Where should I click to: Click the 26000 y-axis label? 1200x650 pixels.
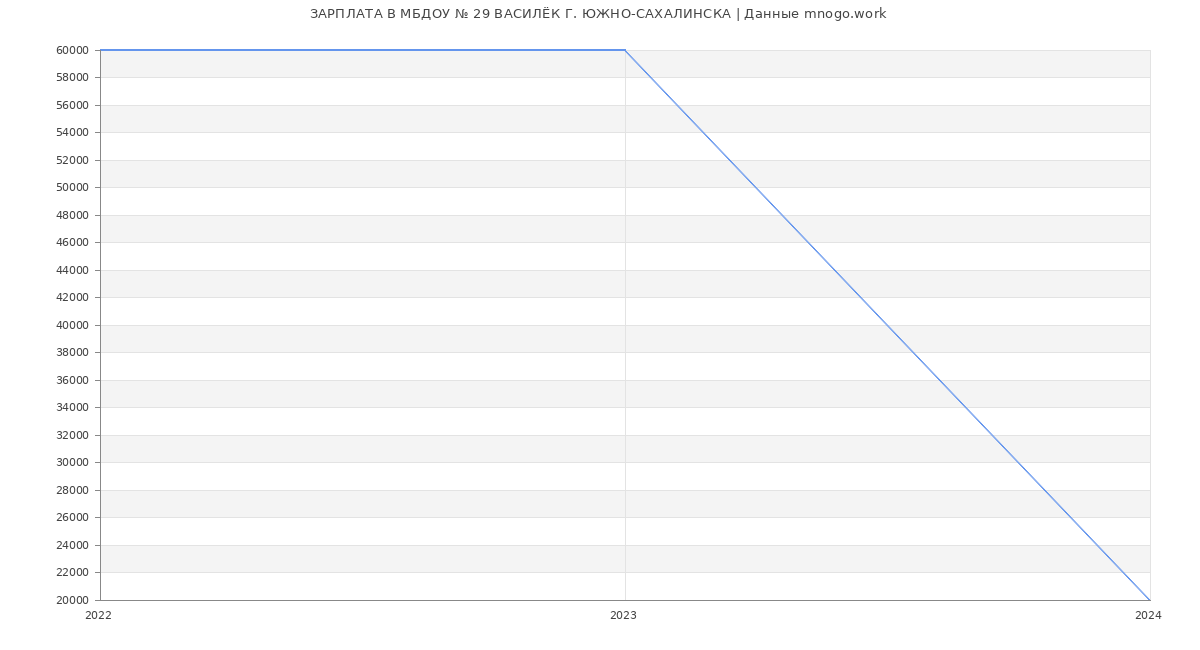(x=73, y=518)
